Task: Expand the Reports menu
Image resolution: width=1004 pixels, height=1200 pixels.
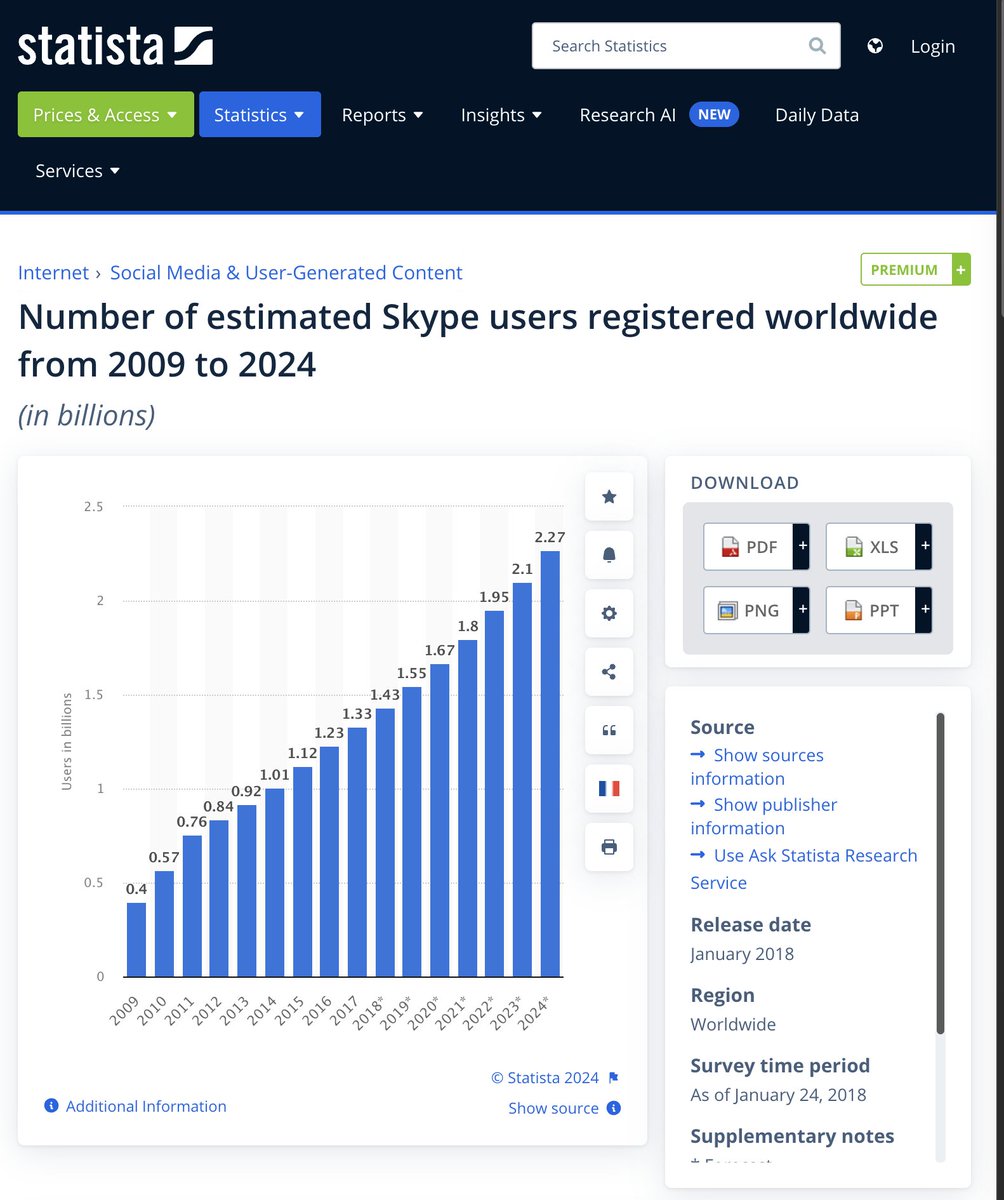Action: (383, 115)
